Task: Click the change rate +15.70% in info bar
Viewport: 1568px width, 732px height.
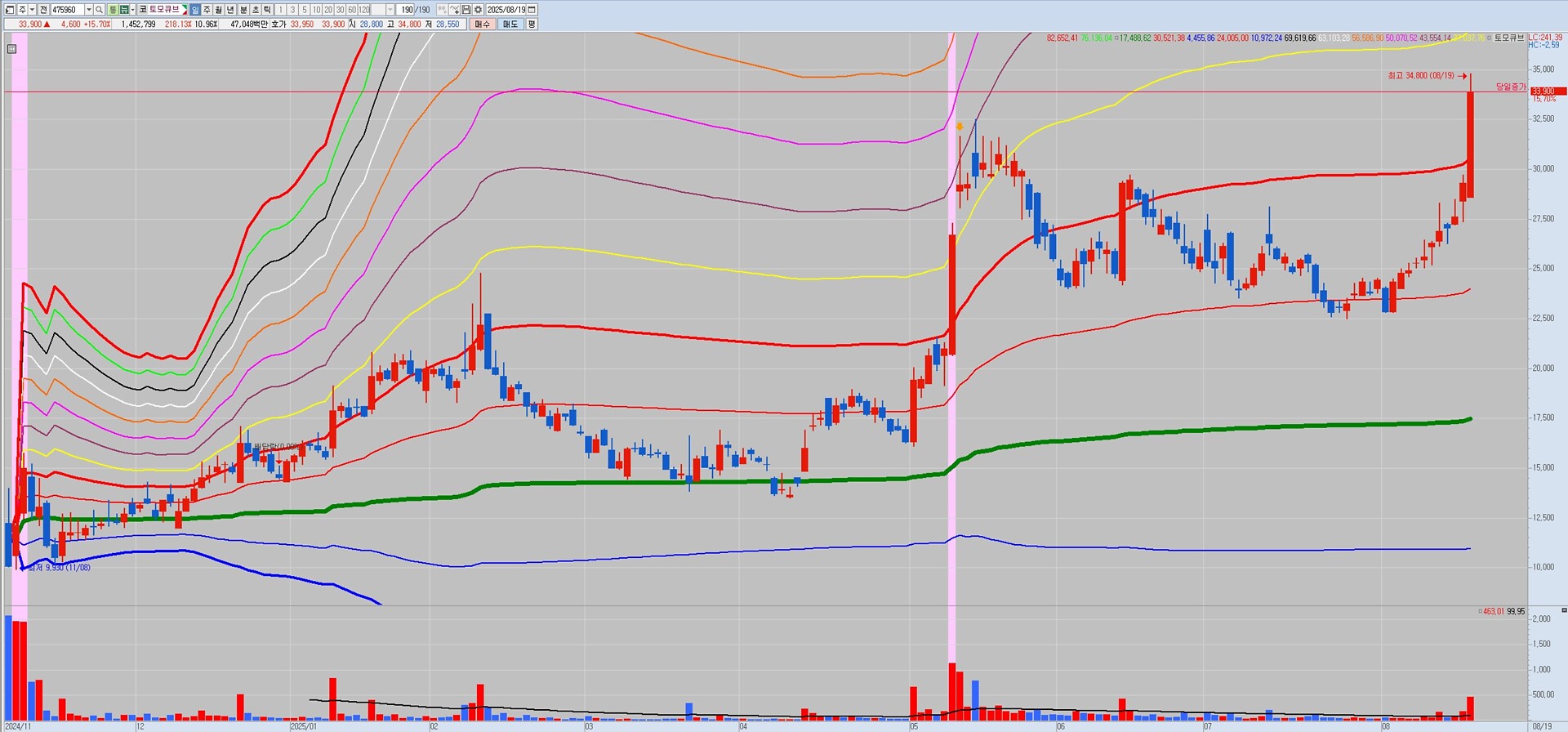Action: click(96, 25)
